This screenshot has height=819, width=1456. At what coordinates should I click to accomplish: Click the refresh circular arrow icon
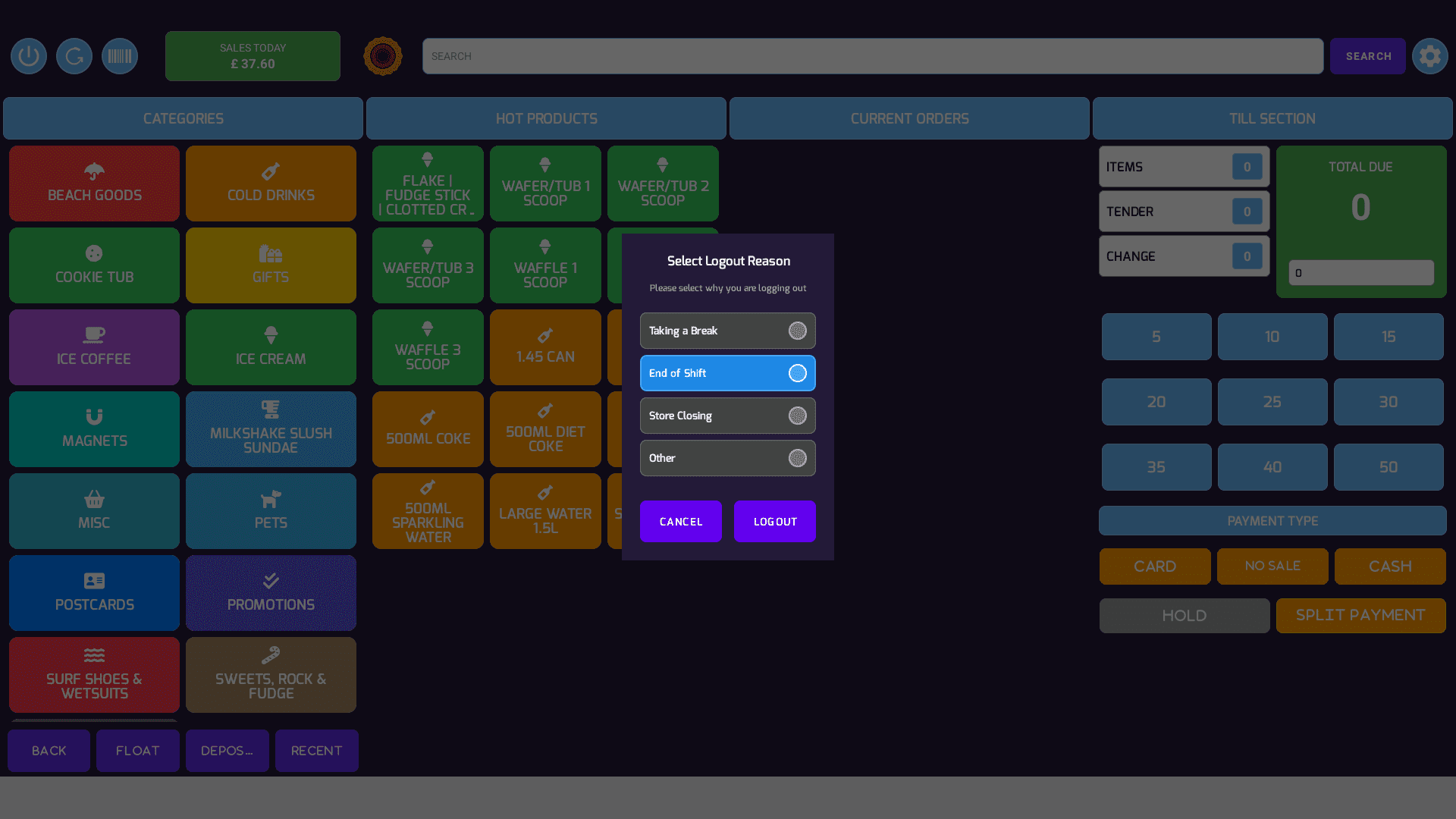click(74, 56)
